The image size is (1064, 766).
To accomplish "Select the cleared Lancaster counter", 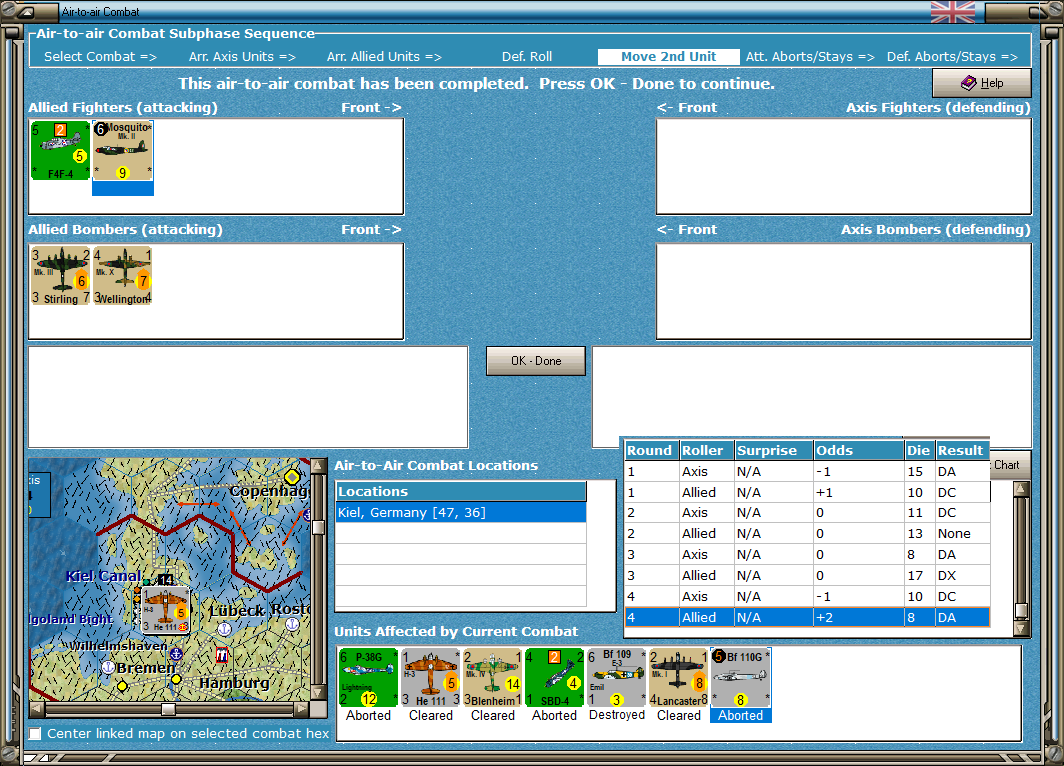I will point(679,678).
